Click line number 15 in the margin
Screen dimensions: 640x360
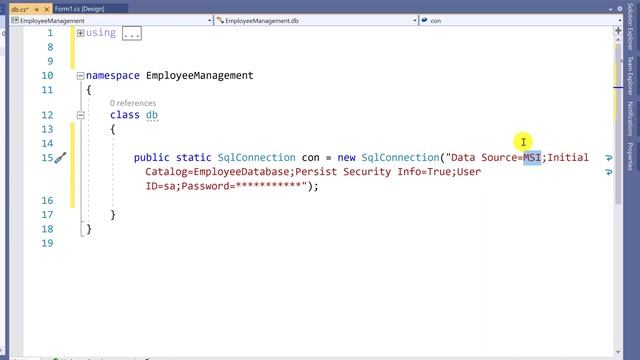[47, 158]
